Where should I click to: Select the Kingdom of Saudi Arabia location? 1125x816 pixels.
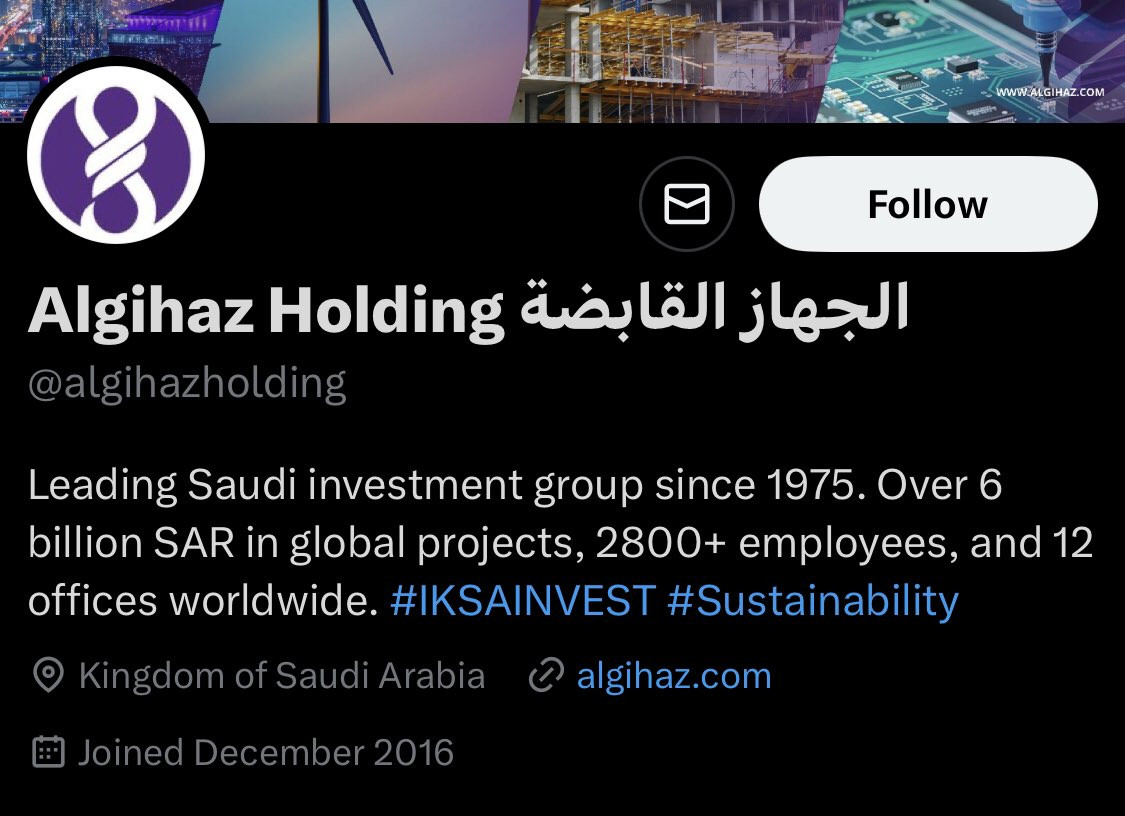click(282, 676)
